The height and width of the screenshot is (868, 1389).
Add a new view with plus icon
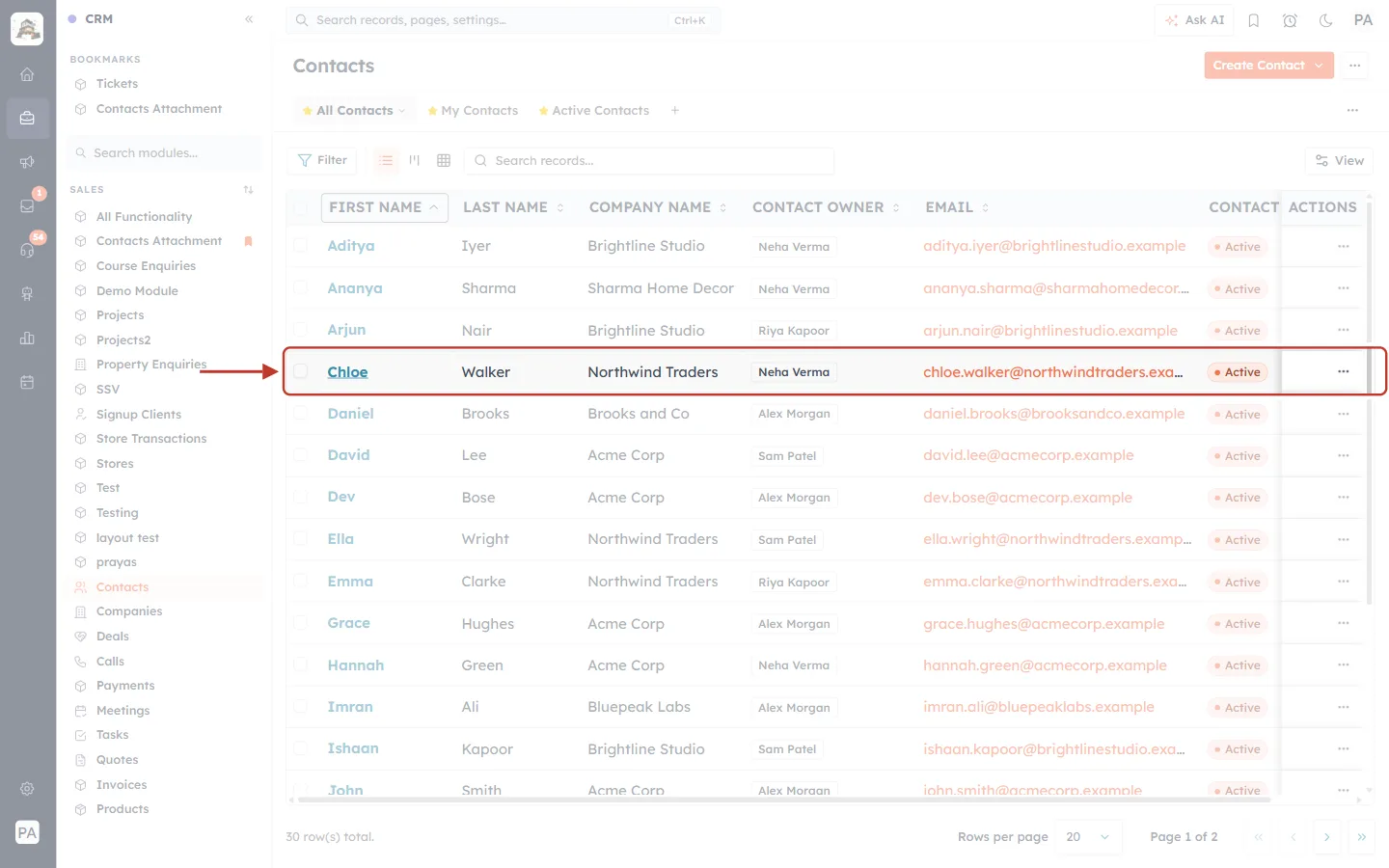675,111
